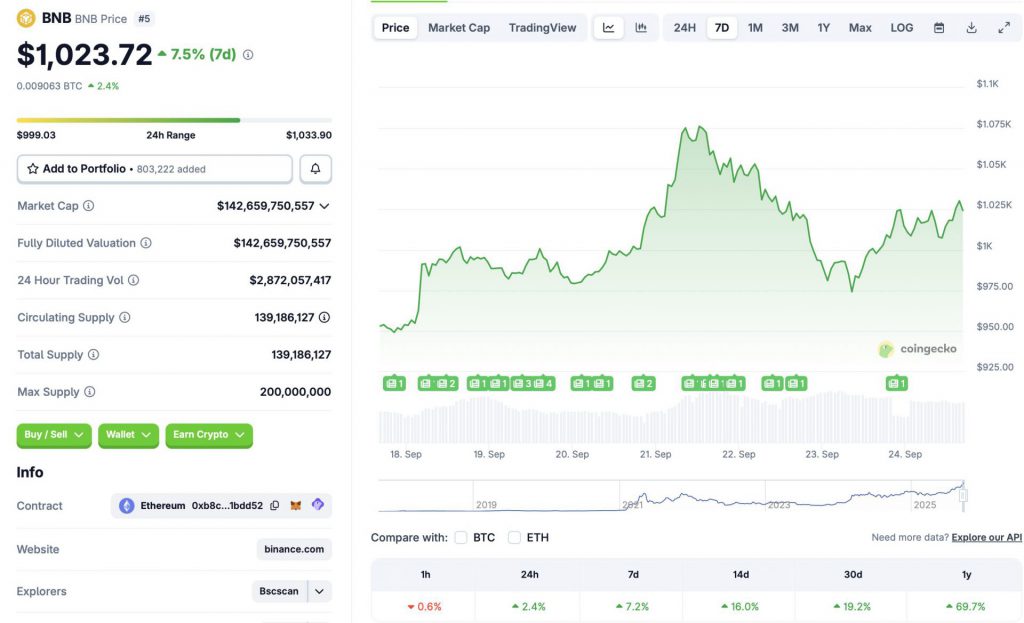Open 24 Hour Trading Vol info icon

133,280
